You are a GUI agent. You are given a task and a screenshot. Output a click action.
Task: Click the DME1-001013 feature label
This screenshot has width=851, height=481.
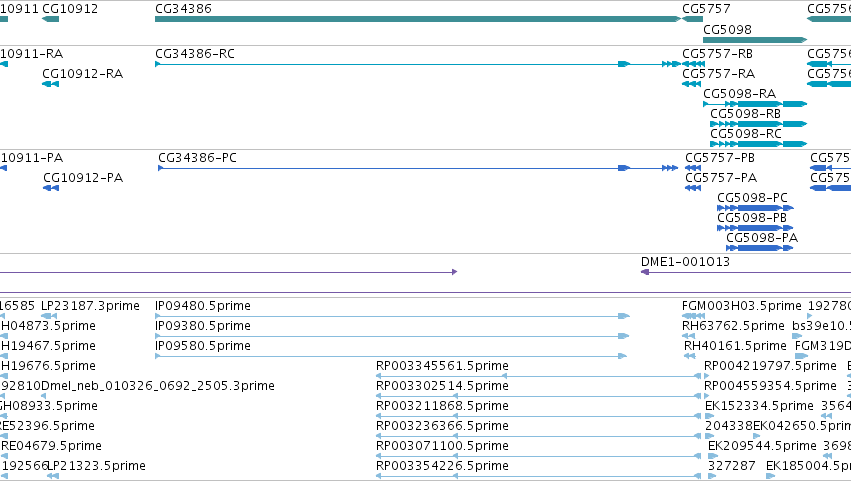point(685,262)
